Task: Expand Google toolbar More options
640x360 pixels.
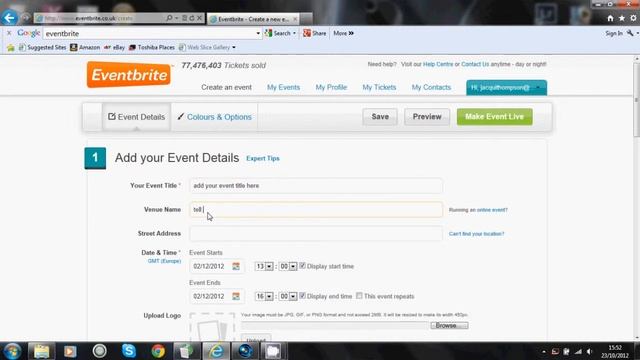Action: click(343, 33)
